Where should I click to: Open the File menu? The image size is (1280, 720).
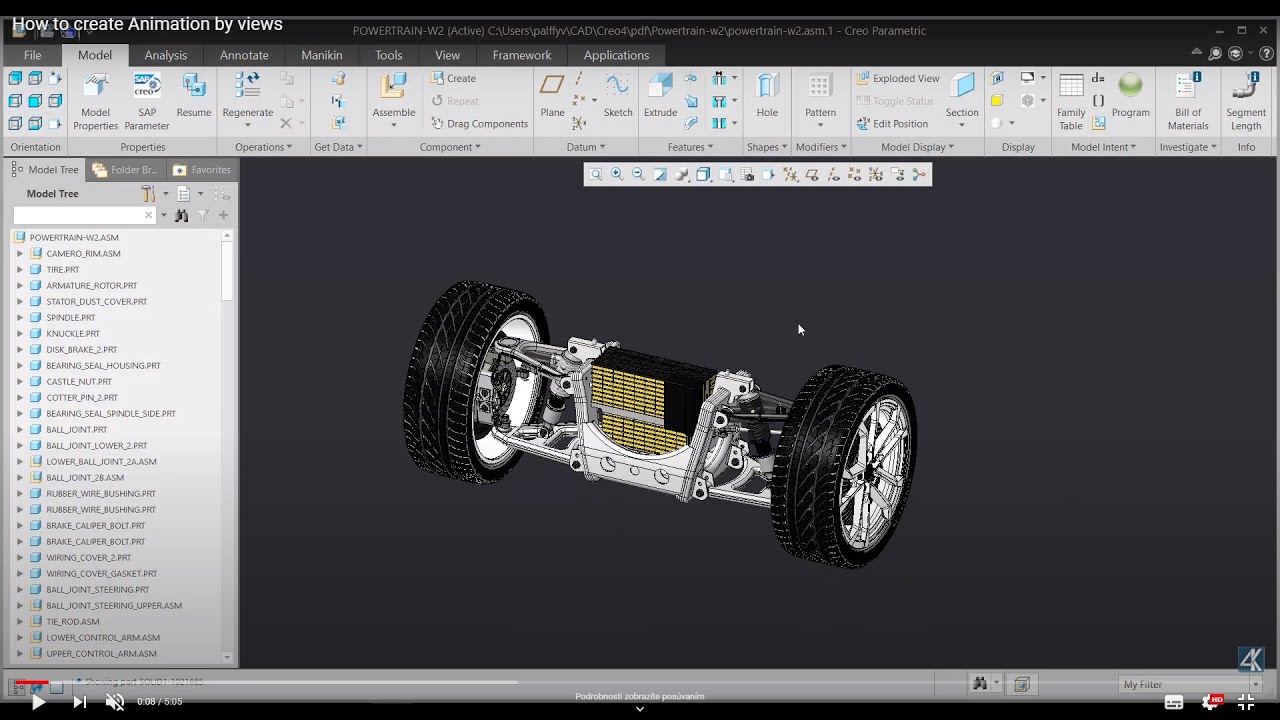coord(32,55)
